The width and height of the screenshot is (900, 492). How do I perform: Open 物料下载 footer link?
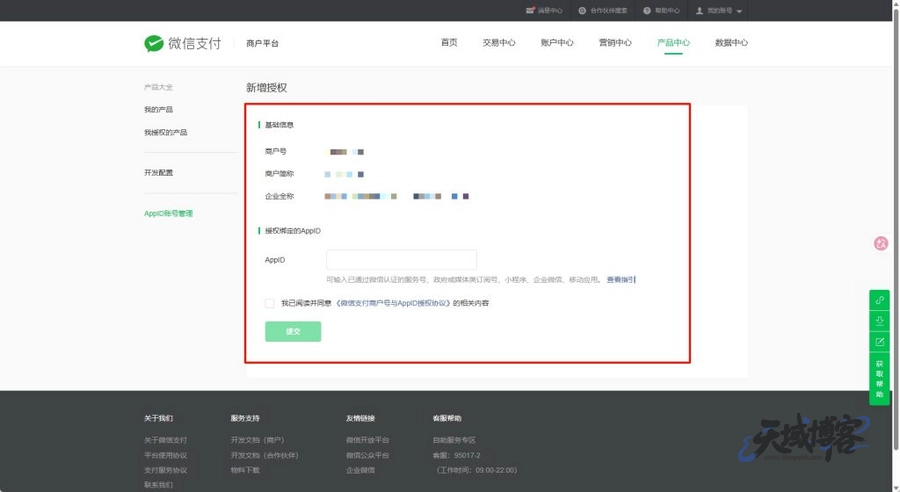pos(245,470)
